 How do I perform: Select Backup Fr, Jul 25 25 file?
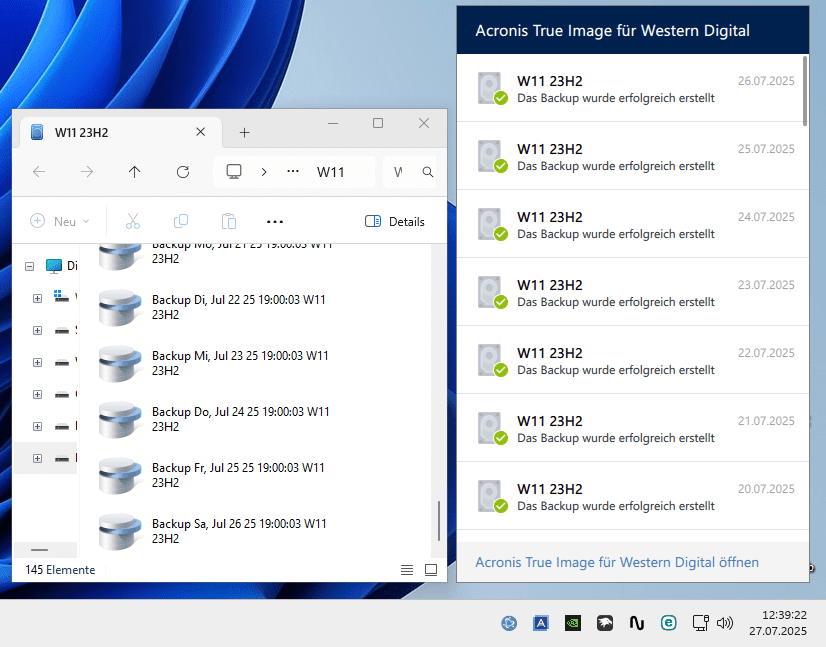pos(238,475)
